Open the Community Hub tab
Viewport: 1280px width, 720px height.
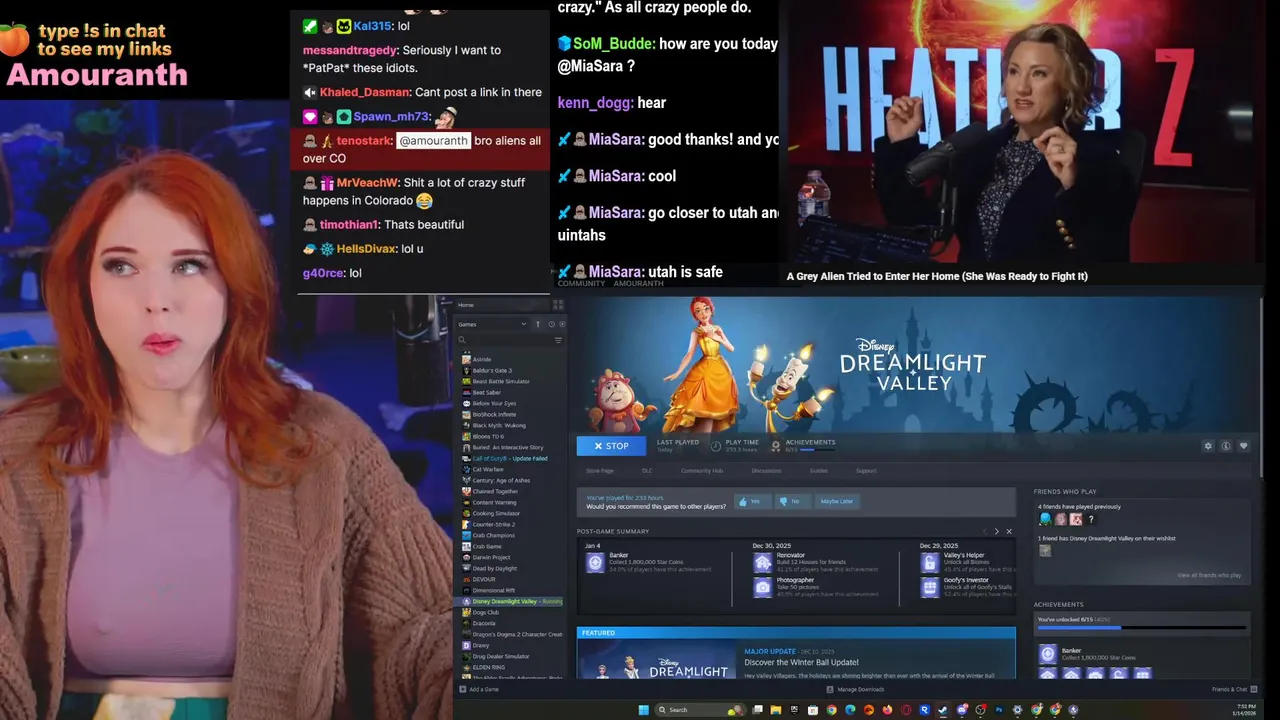tap(702, 471)
